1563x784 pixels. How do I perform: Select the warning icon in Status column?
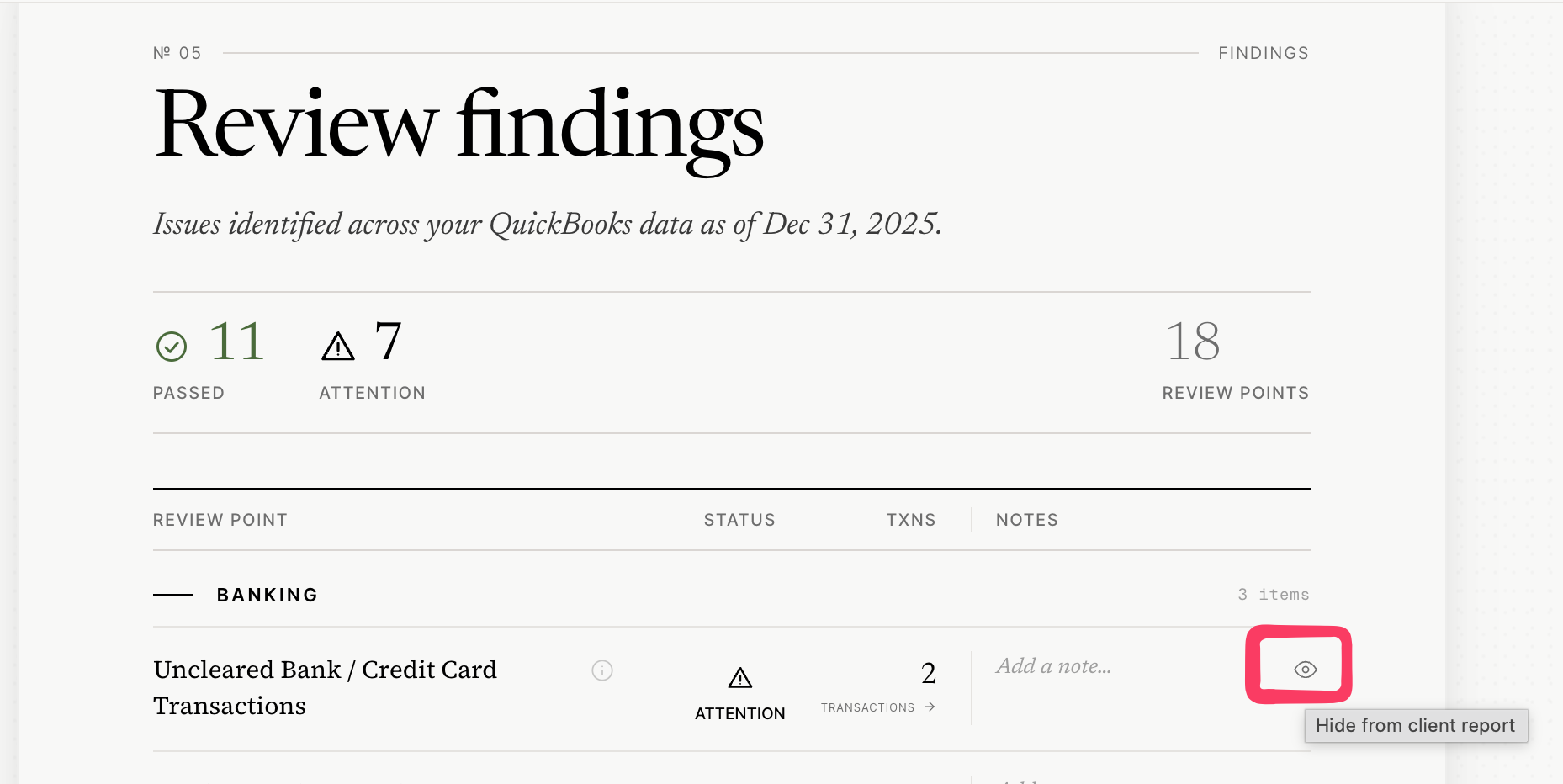(x=740, y=677)
